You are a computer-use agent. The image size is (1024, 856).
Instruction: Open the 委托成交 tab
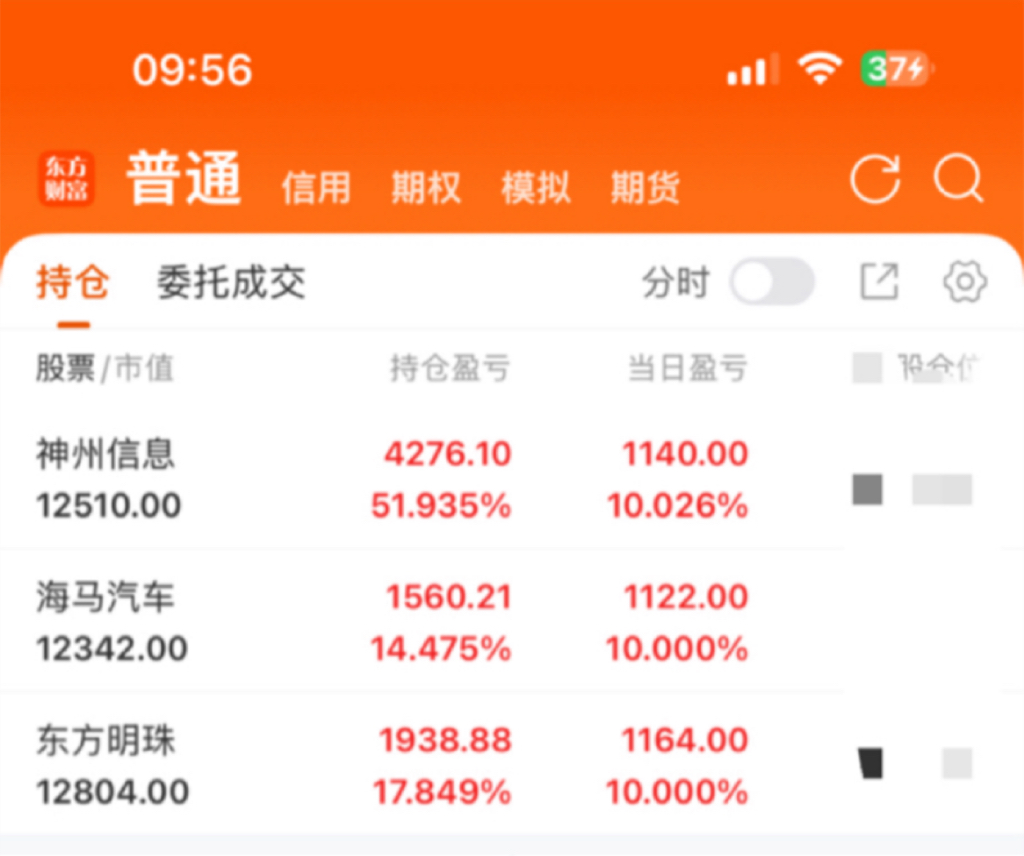point(231,282)
